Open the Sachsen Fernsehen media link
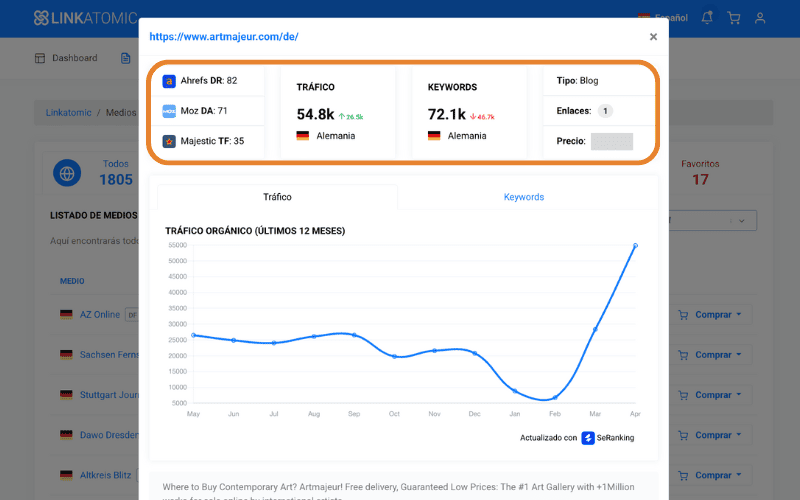The width and height of the screenshot is (800, 500). 109,355
